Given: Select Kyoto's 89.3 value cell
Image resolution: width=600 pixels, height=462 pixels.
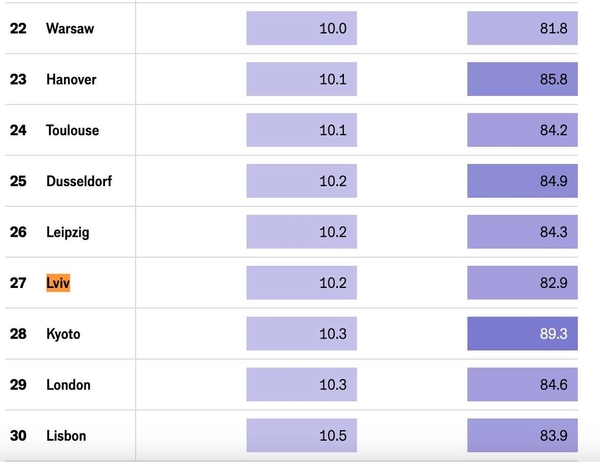Looking at the screenshot, I should 522,333.
